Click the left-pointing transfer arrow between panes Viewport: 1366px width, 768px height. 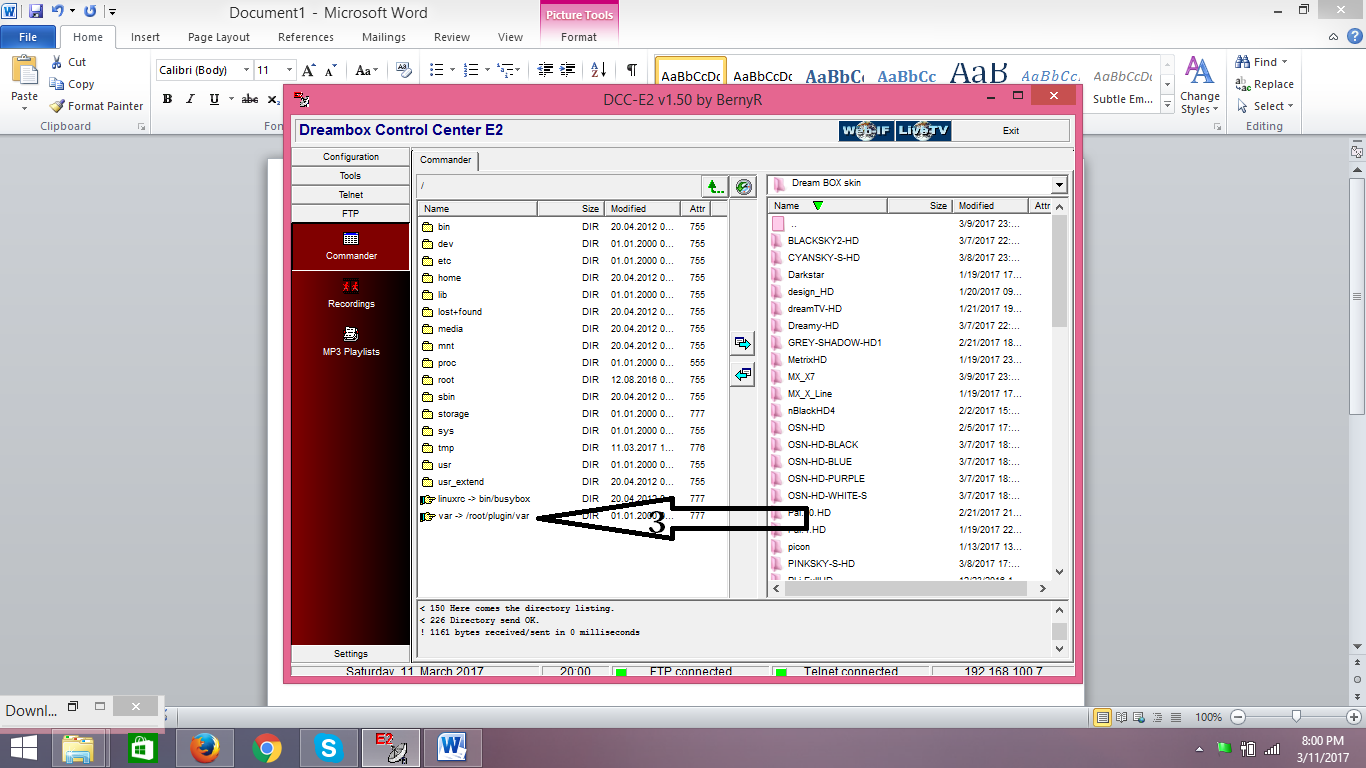pos(742,375)
